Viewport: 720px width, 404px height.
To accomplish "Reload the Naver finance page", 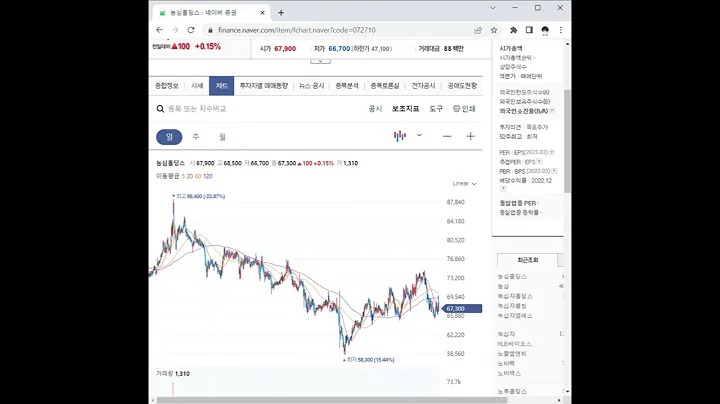I will point(191,30).
